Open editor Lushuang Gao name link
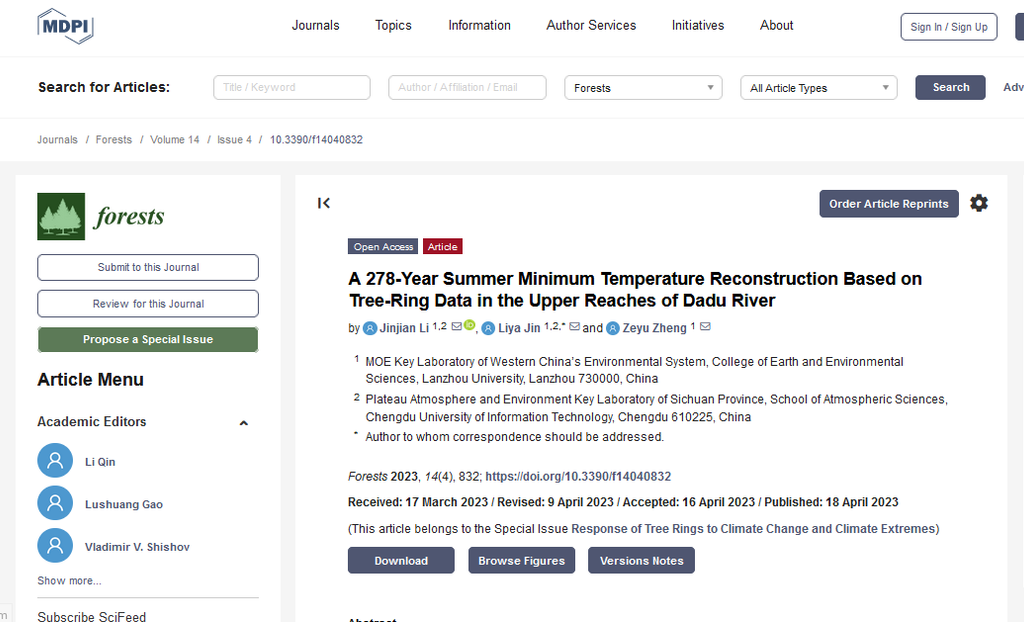The image size is (1024, 622). click(x=124, y=504)
